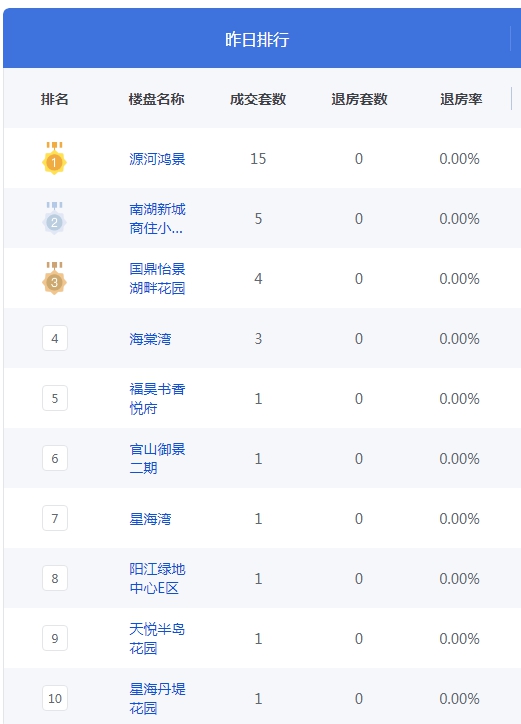521x724 pixels.
Task: Open the 南湖新城商住小... property link
Action: 157,218
